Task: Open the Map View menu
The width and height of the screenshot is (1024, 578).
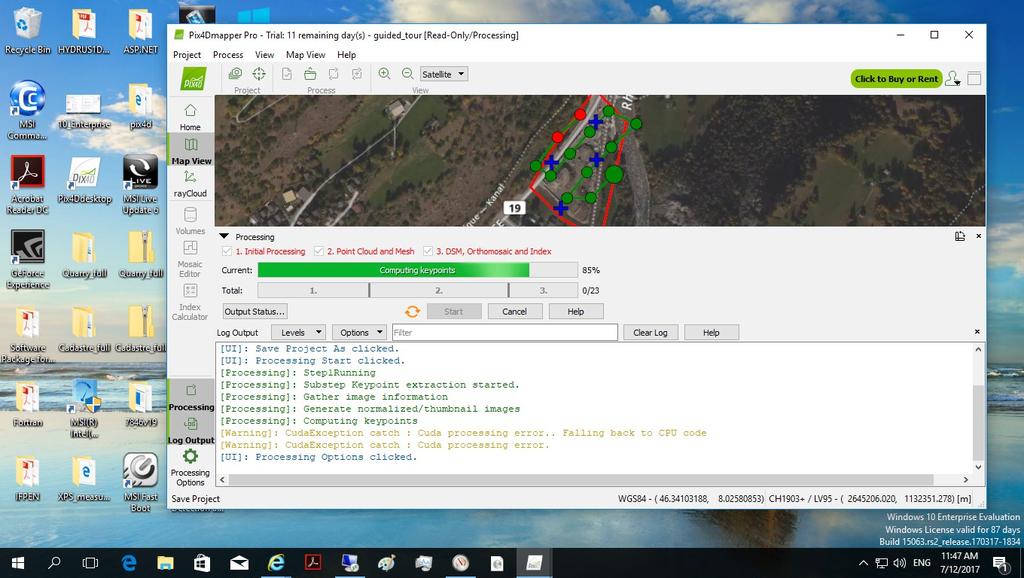Action: 306,55
